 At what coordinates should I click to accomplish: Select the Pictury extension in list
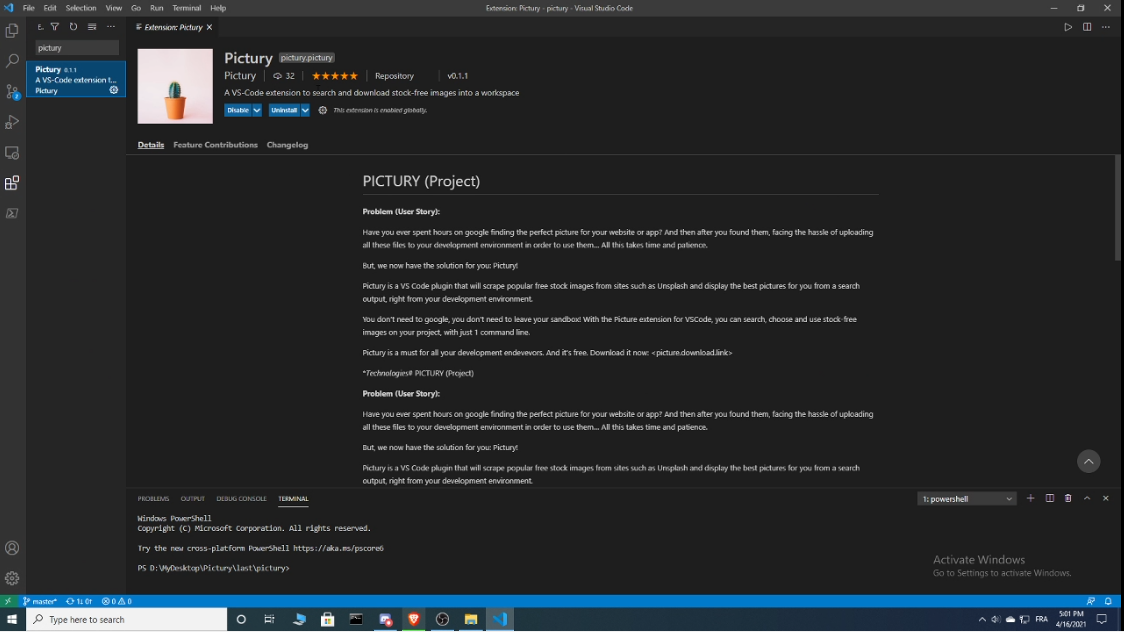click(76, 80)
